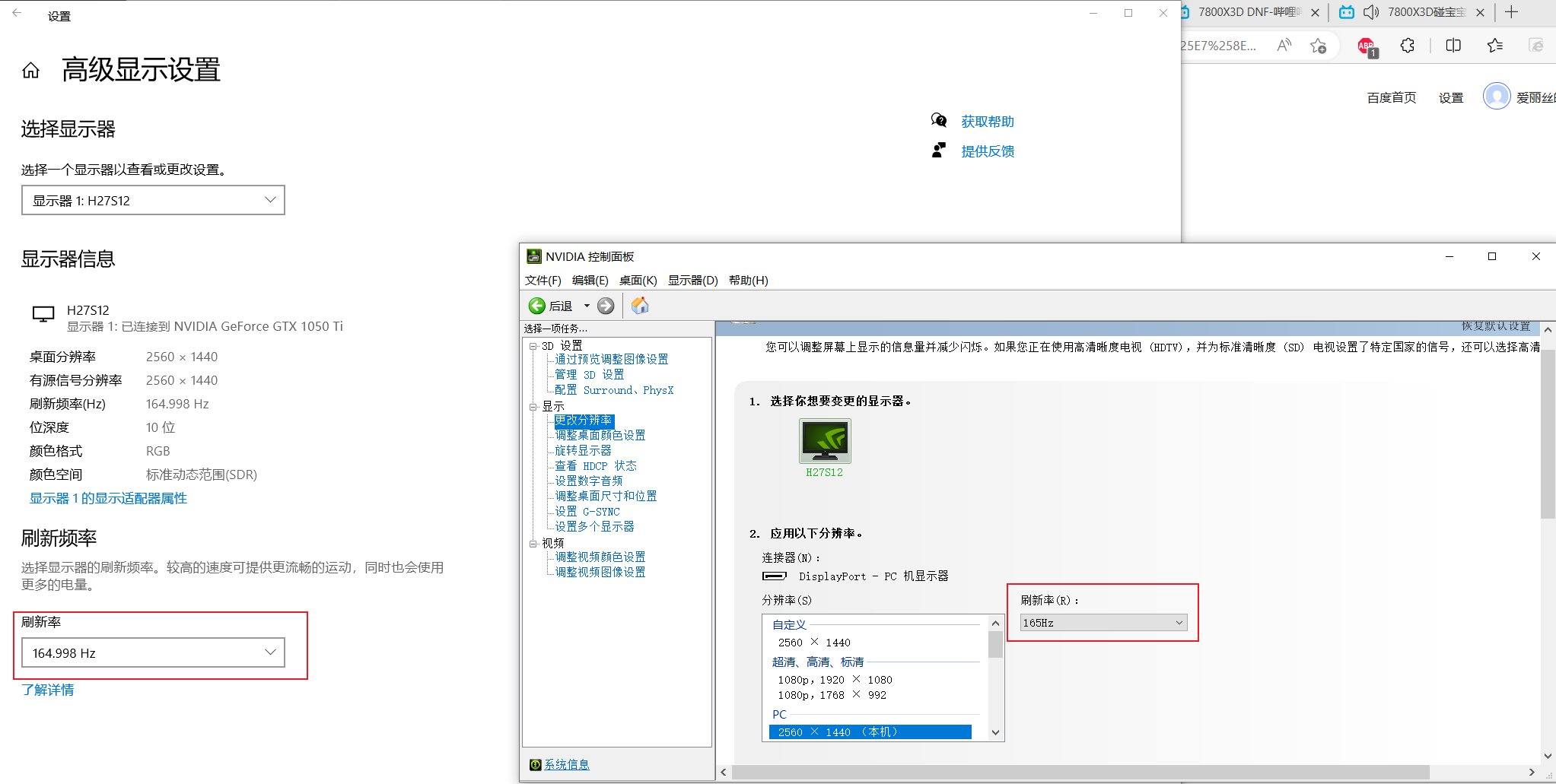Click the 提供反馈 feedback person icon

click(x=939, y=150)
